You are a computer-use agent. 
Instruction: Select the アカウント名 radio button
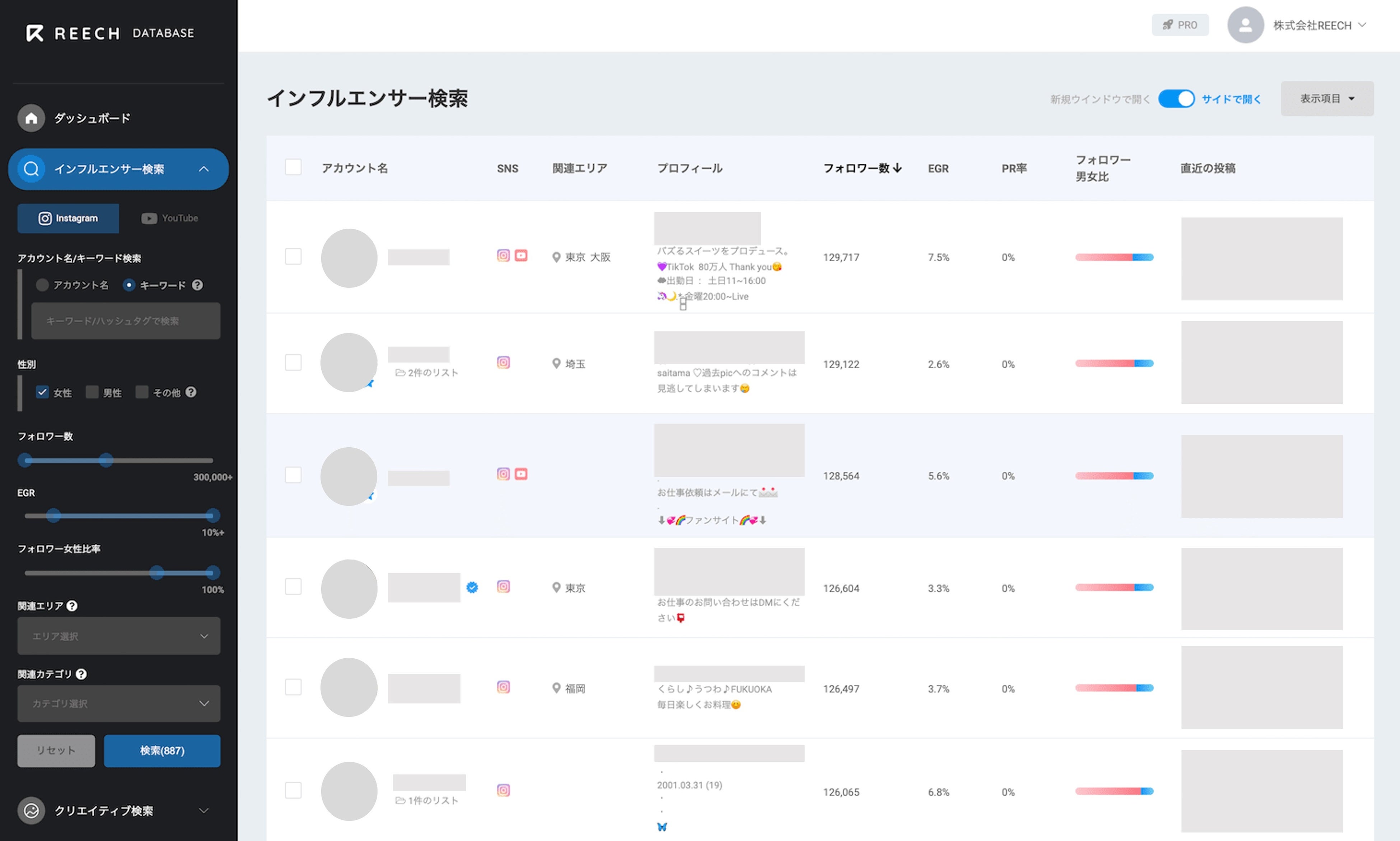[x=42, y=285]
